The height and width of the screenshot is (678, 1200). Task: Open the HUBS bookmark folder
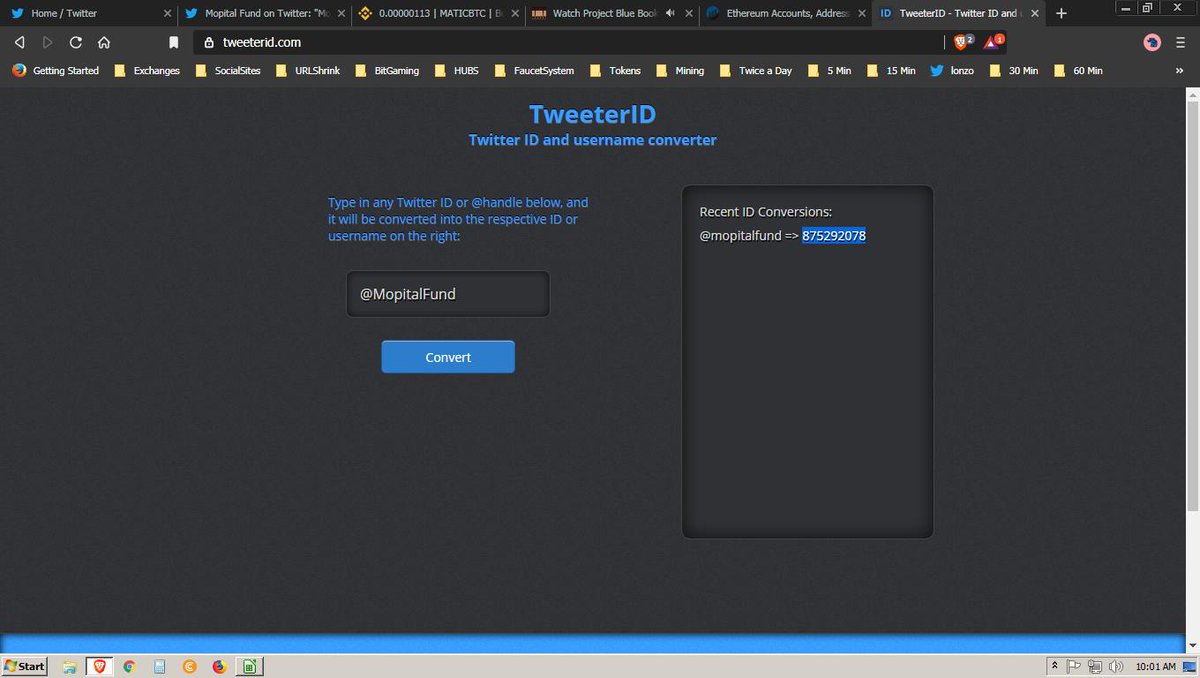pos(456,71)
